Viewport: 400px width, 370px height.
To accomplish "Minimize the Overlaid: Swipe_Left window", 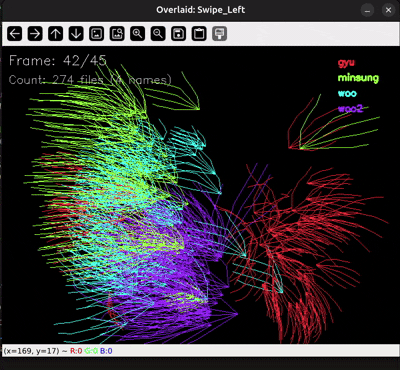I will (x=368, y=10).
